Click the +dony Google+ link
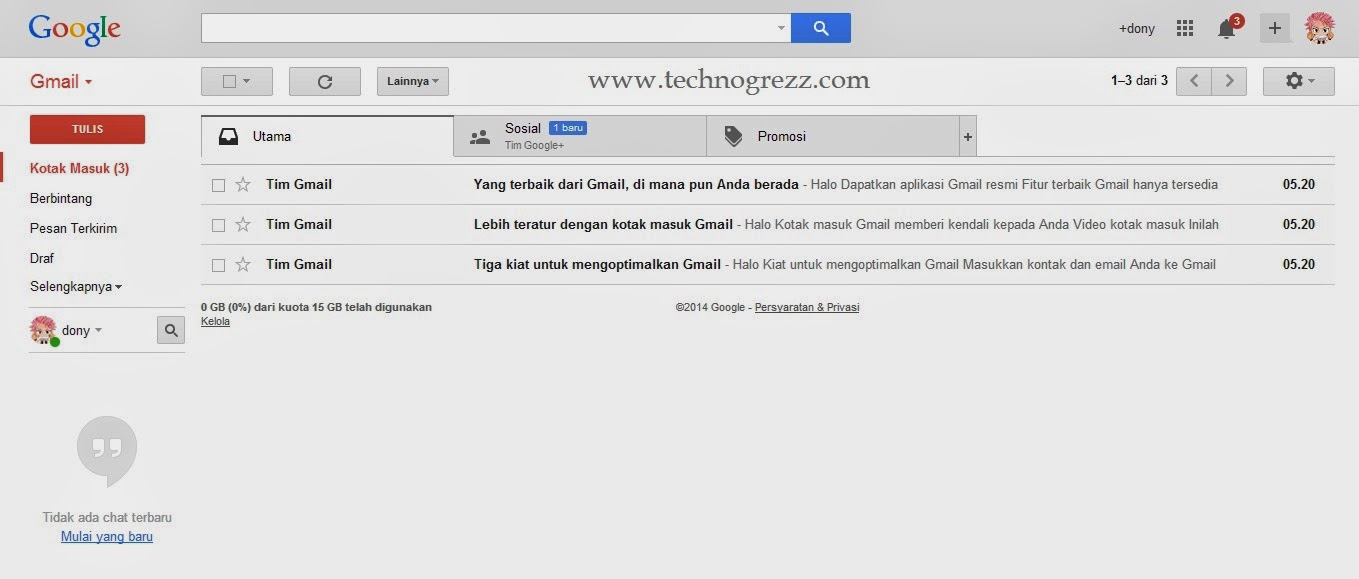 (1136, 29)
